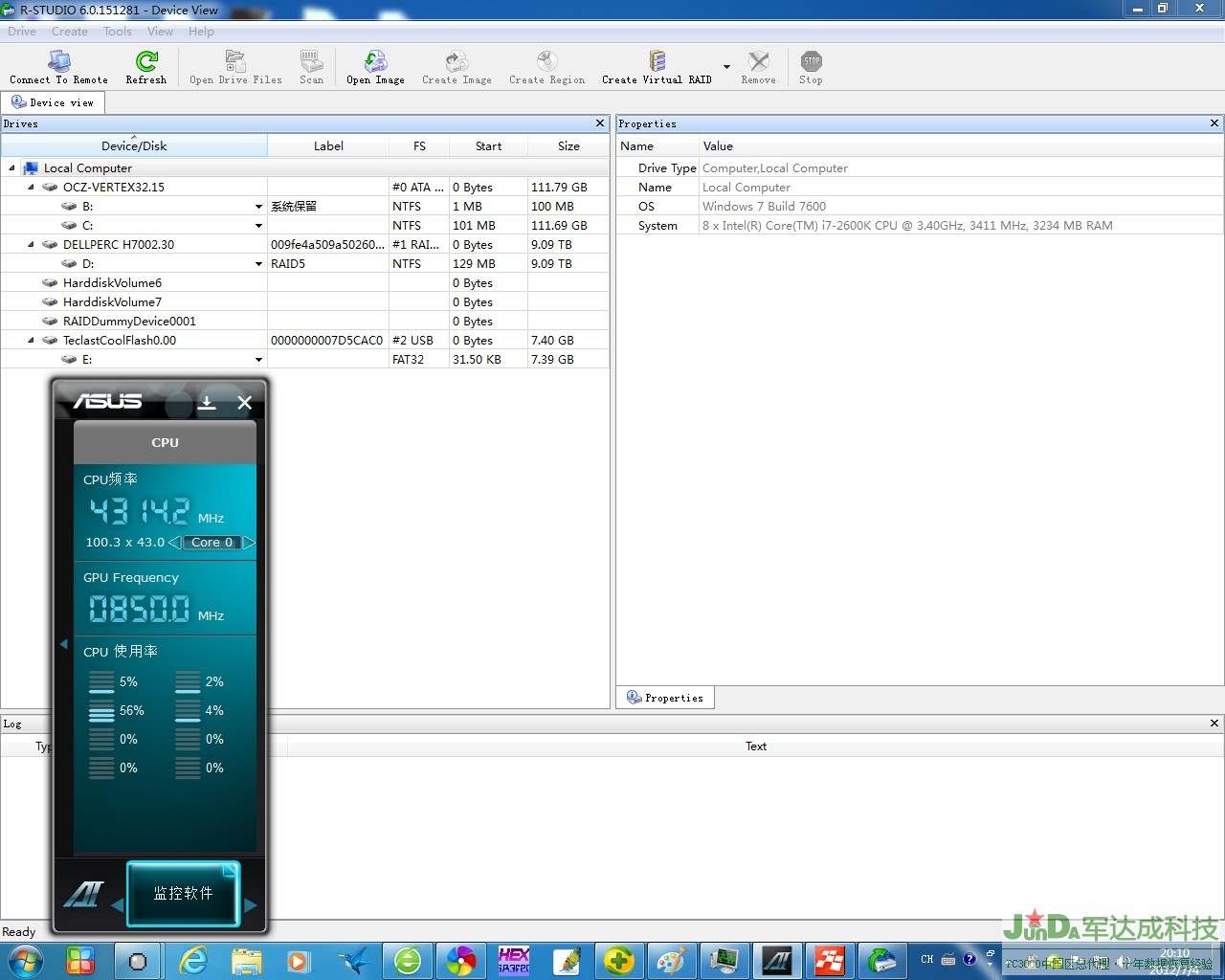1225x980 pixels.
Task: Sort by the Size column header
Action: tap(568, 145)
